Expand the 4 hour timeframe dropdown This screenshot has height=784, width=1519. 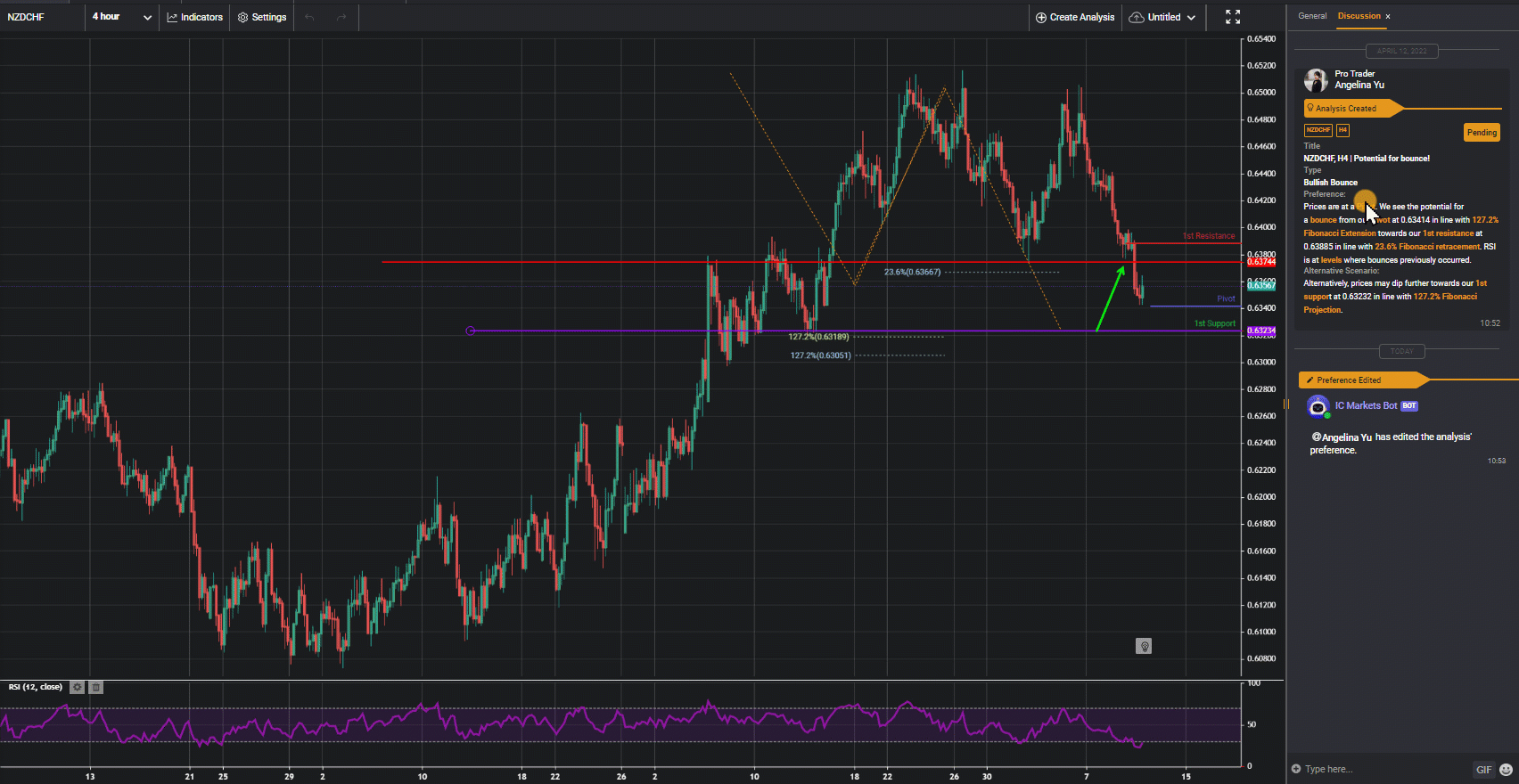[x=121, y=17]
